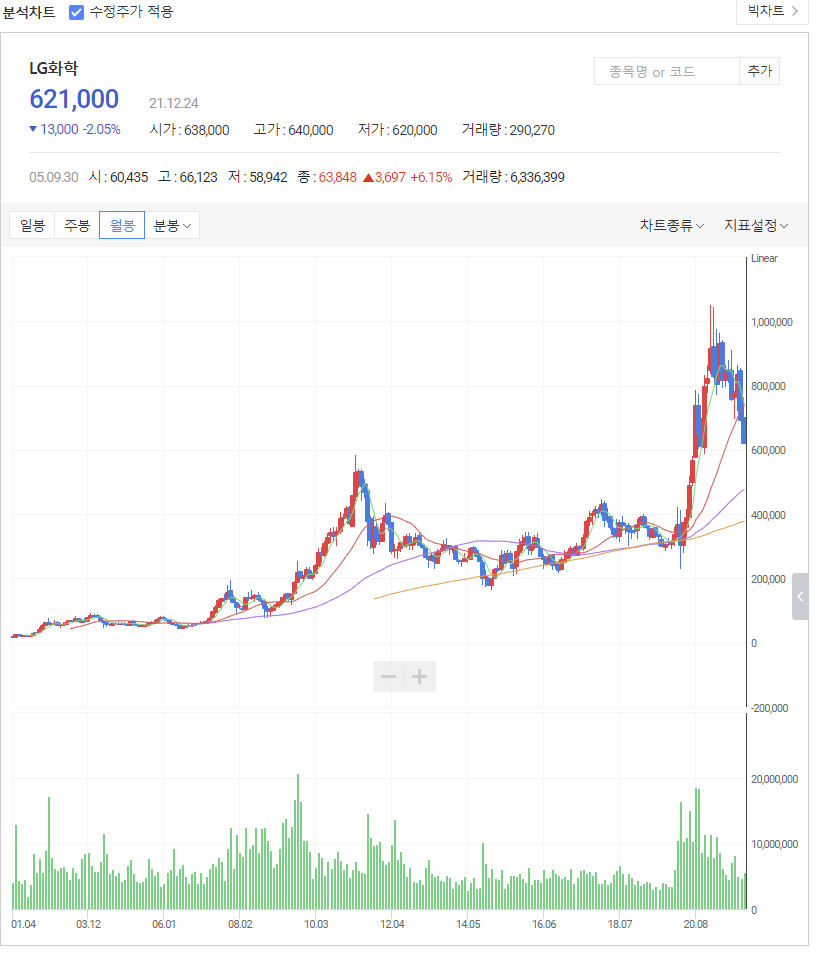Click the date 21.12.24
This screenshot has height=955, width=821.
[x=174, y=104]
